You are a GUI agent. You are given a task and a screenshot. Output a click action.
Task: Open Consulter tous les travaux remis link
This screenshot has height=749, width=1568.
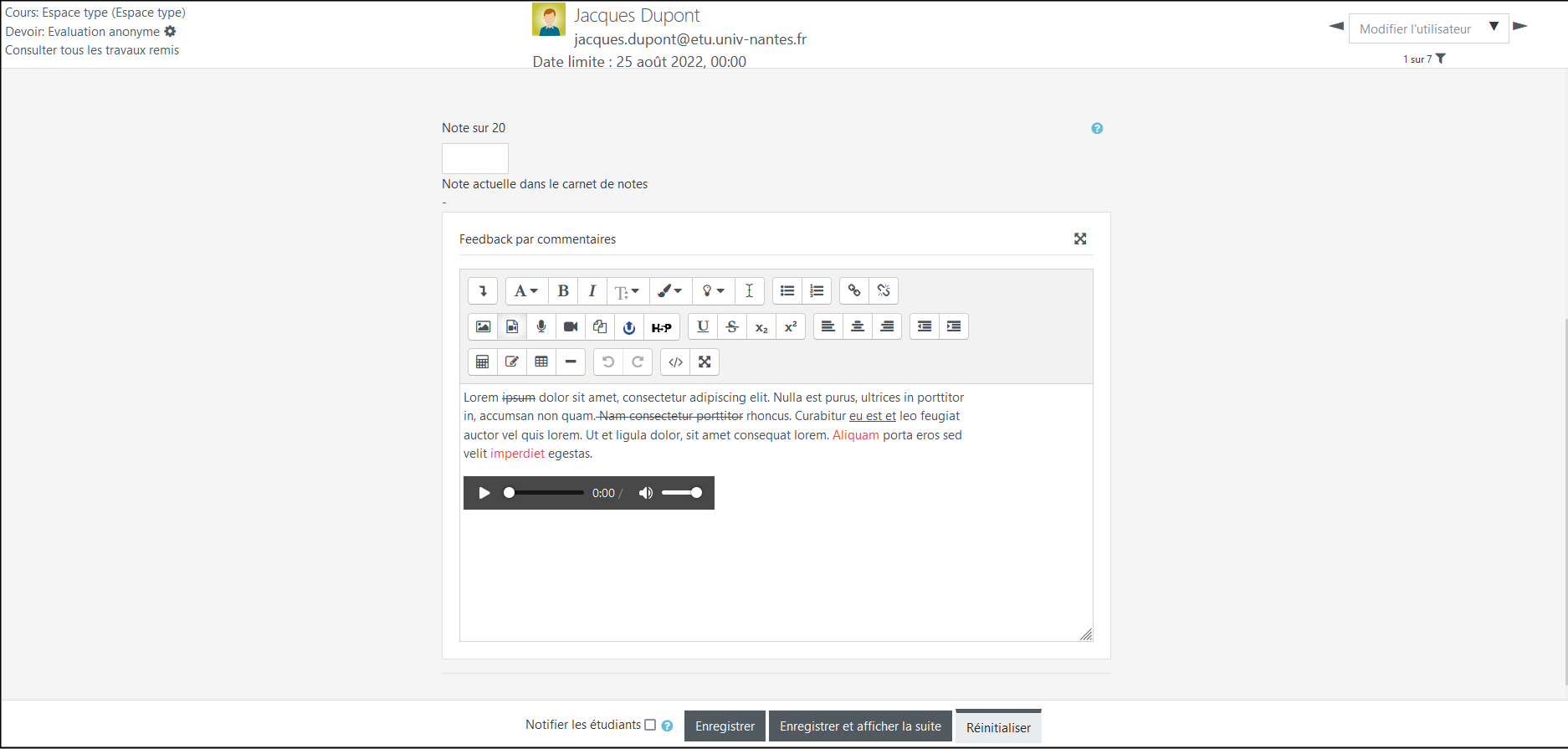point(92,50)
